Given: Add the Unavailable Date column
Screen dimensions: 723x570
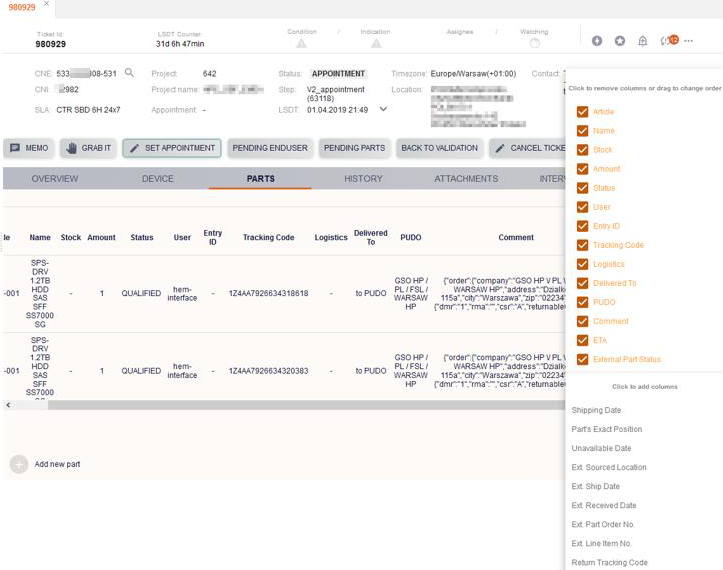Looking at the screenshot, I should coord(601,448).
